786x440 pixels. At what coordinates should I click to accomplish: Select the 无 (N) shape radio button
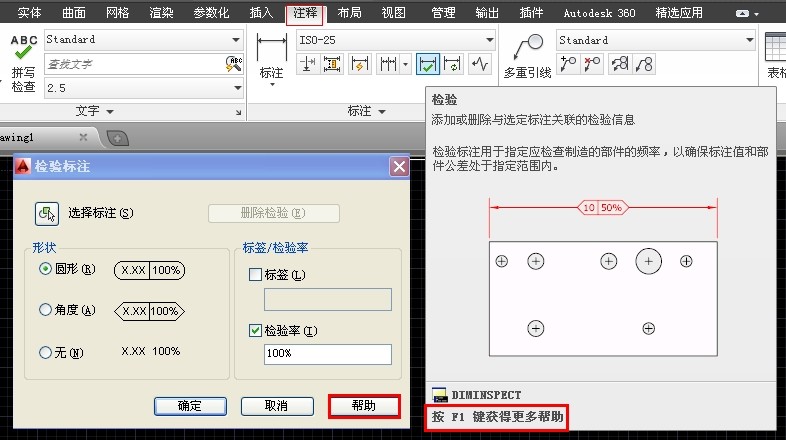pyautogui.click(x=45, y=353)
